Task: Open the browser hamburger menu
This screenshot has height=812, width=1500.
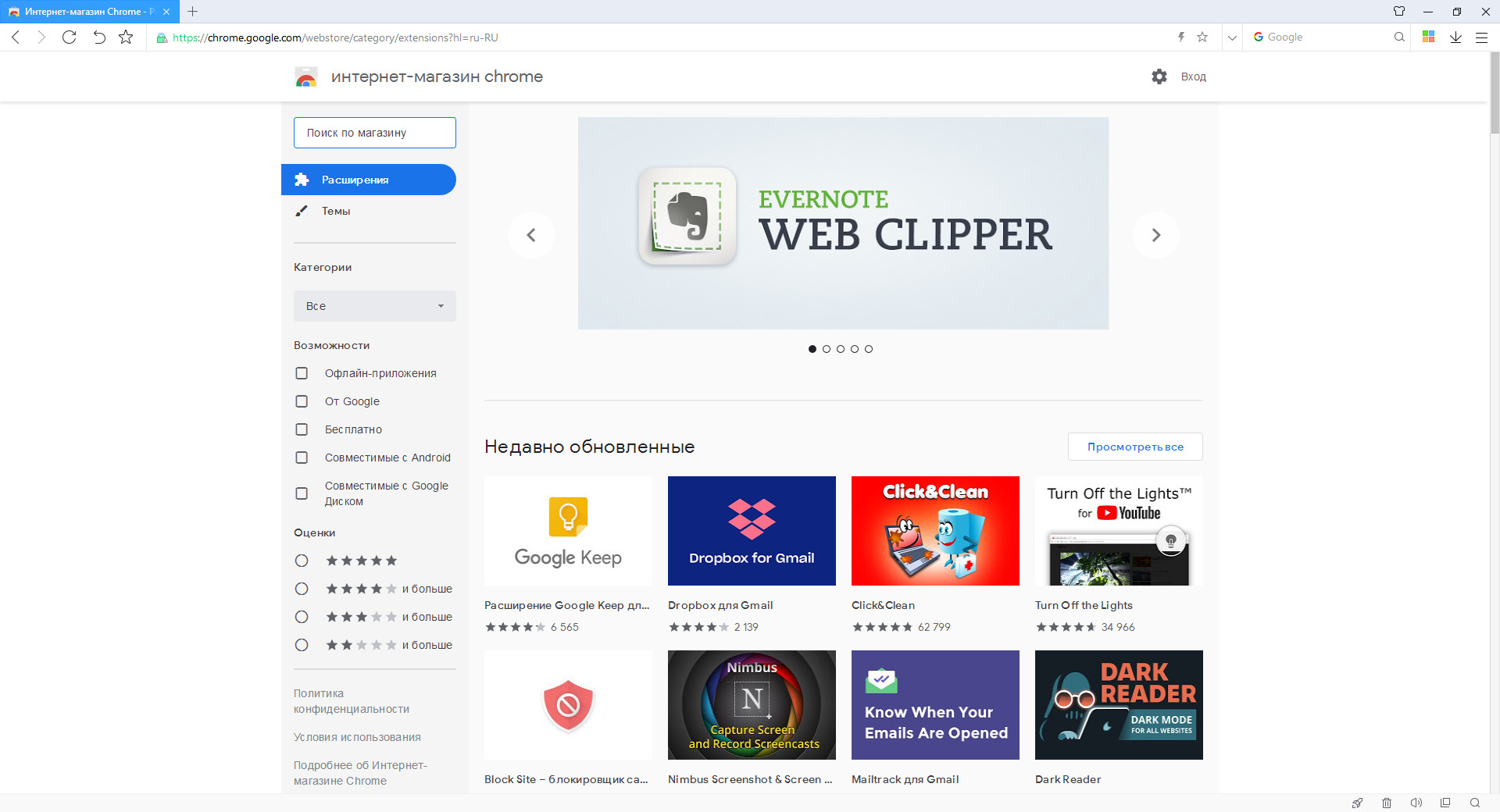Action: 1481,37
